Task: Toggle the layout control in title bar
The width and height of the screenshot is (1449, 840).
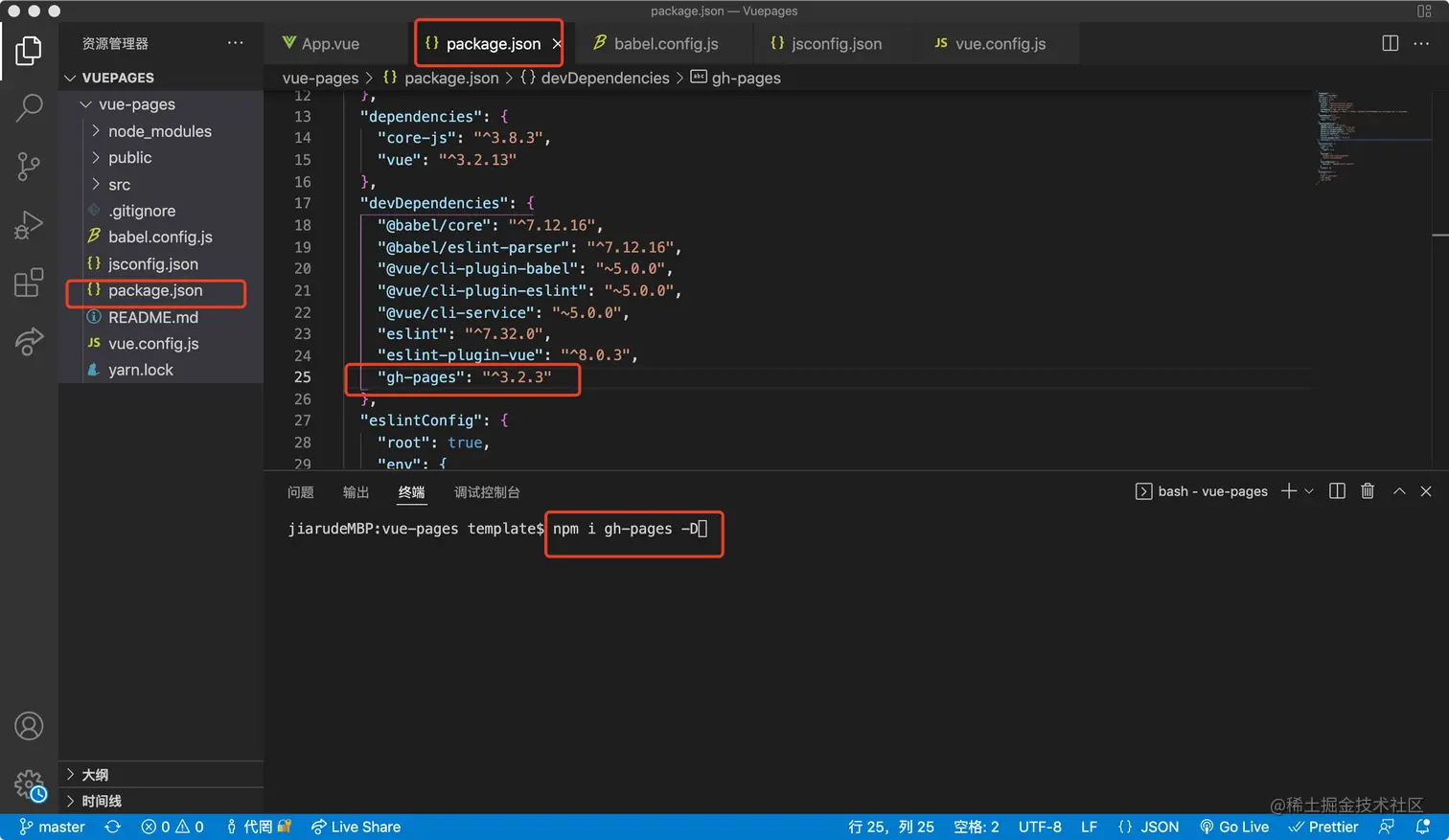Action: click(1424, 11)
